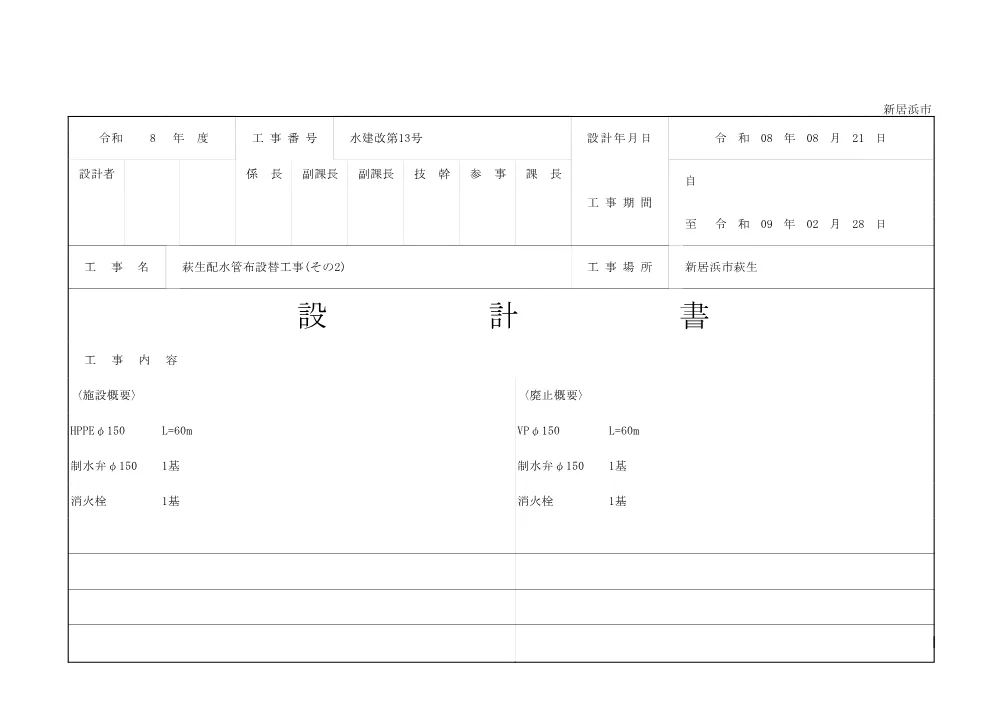The image size is (1000, 706).
Task: Click the 新居浜市 label at top right
Action: (x=907, y=110)
